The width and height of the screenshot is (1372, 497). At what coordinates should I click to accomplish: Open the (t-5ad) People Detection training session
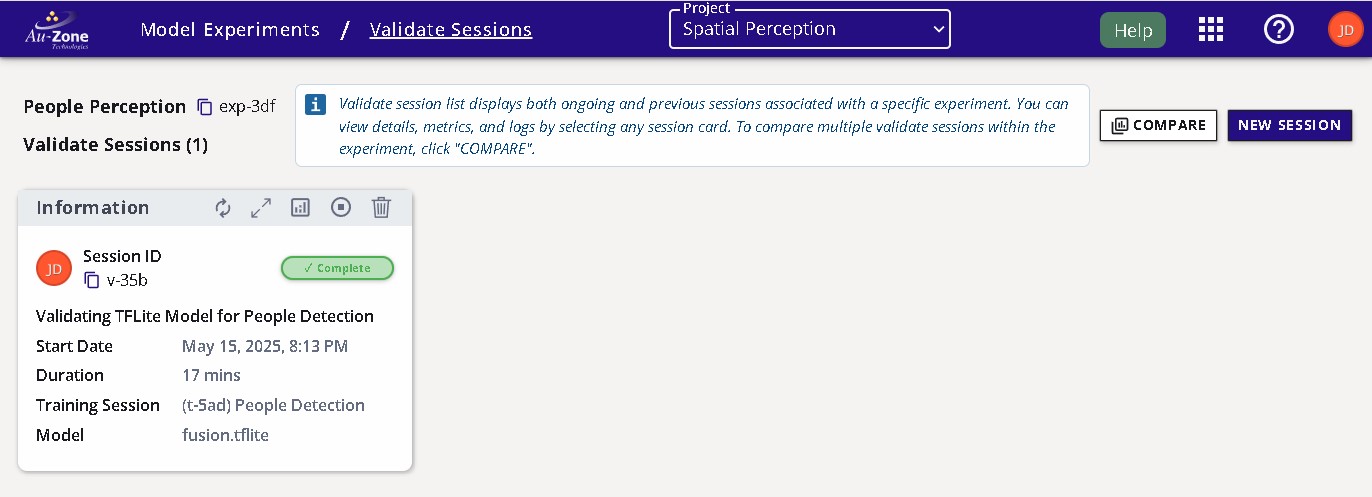(273, 405)
